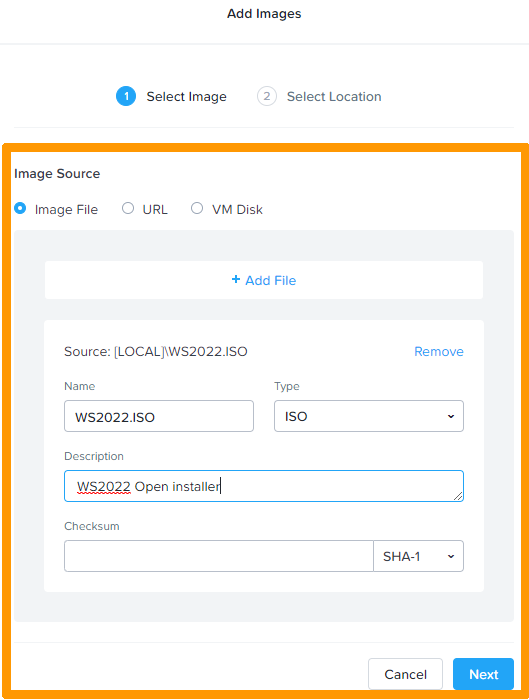Click the Next button
Image resolution: width=529 pixels, height=700 pixels.
click(483, 674)
